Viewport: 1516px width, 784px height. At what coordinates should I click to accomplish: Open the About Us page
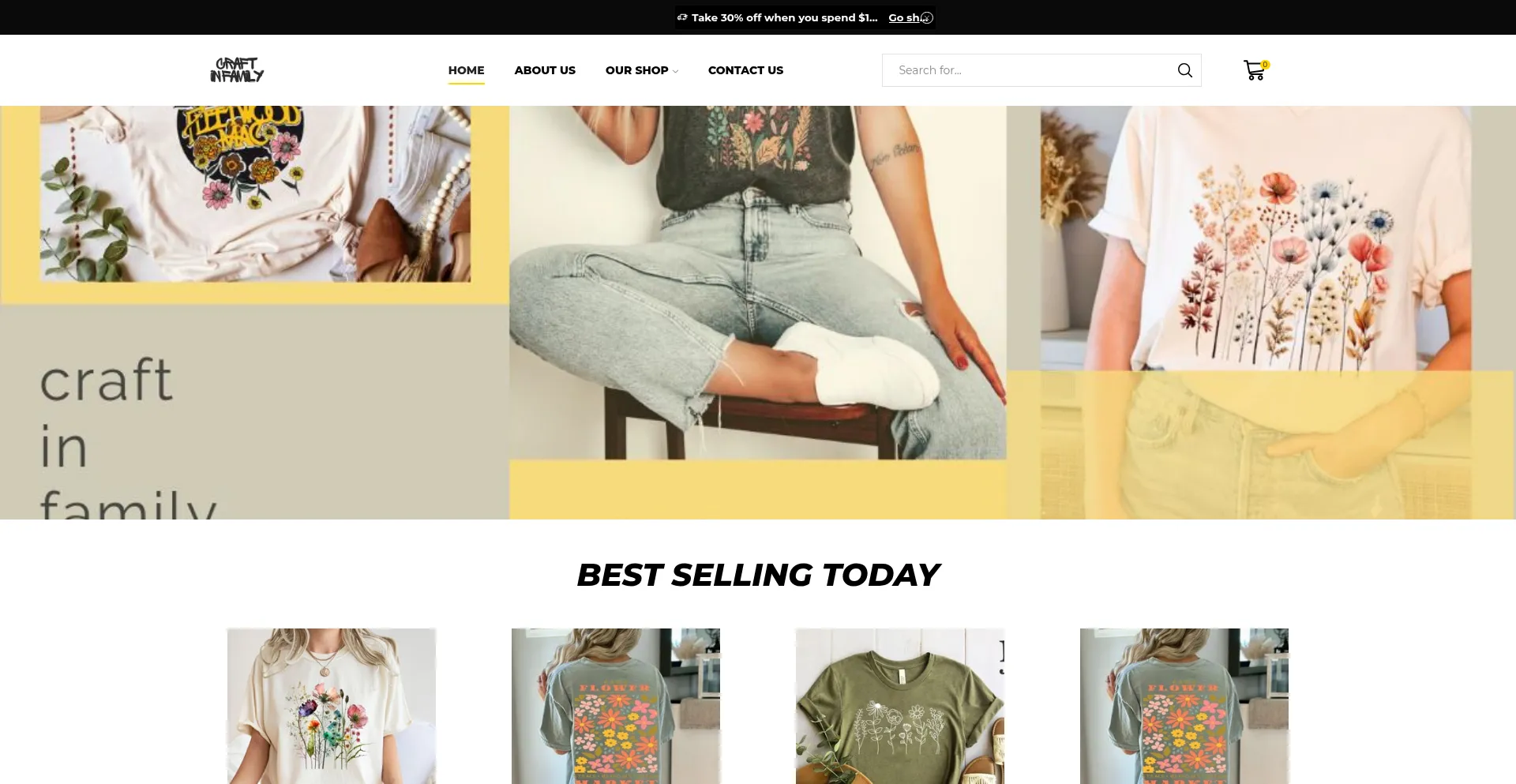click(x=545, y=70)
